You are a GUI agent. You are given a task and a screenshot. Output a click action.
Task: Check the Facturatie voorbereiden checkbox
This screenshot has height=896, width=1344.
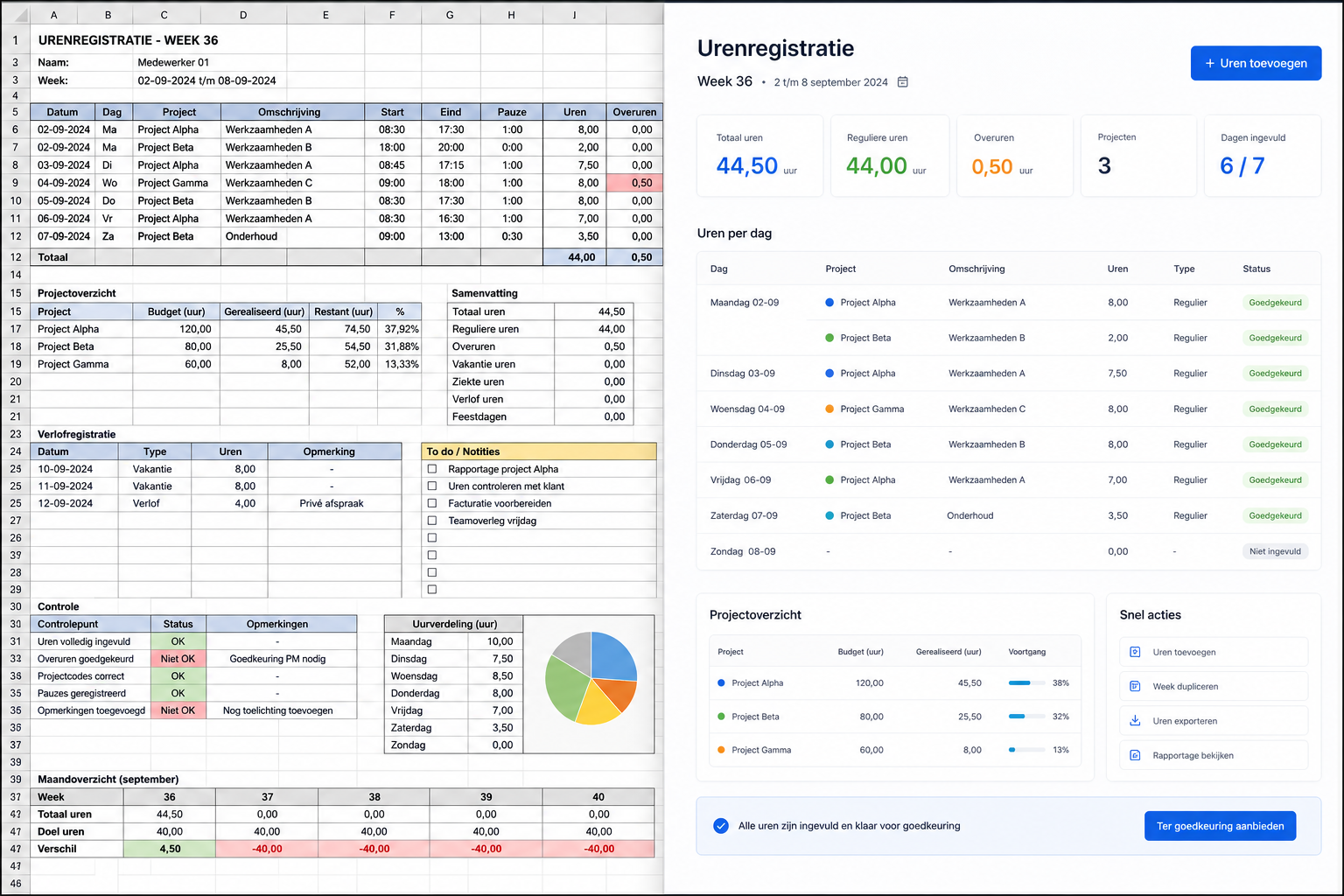click(x=431, y=503)
